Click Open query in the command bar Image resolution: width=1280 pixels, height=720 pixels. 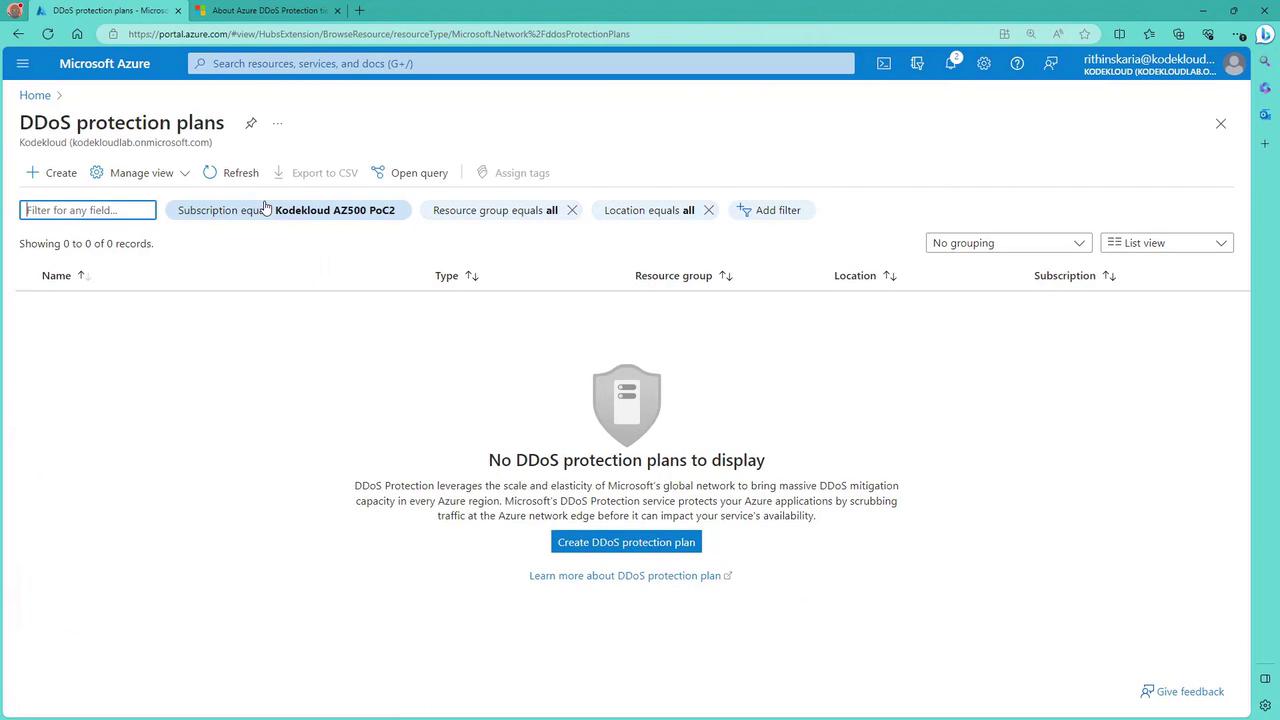[x=410, y=173]
